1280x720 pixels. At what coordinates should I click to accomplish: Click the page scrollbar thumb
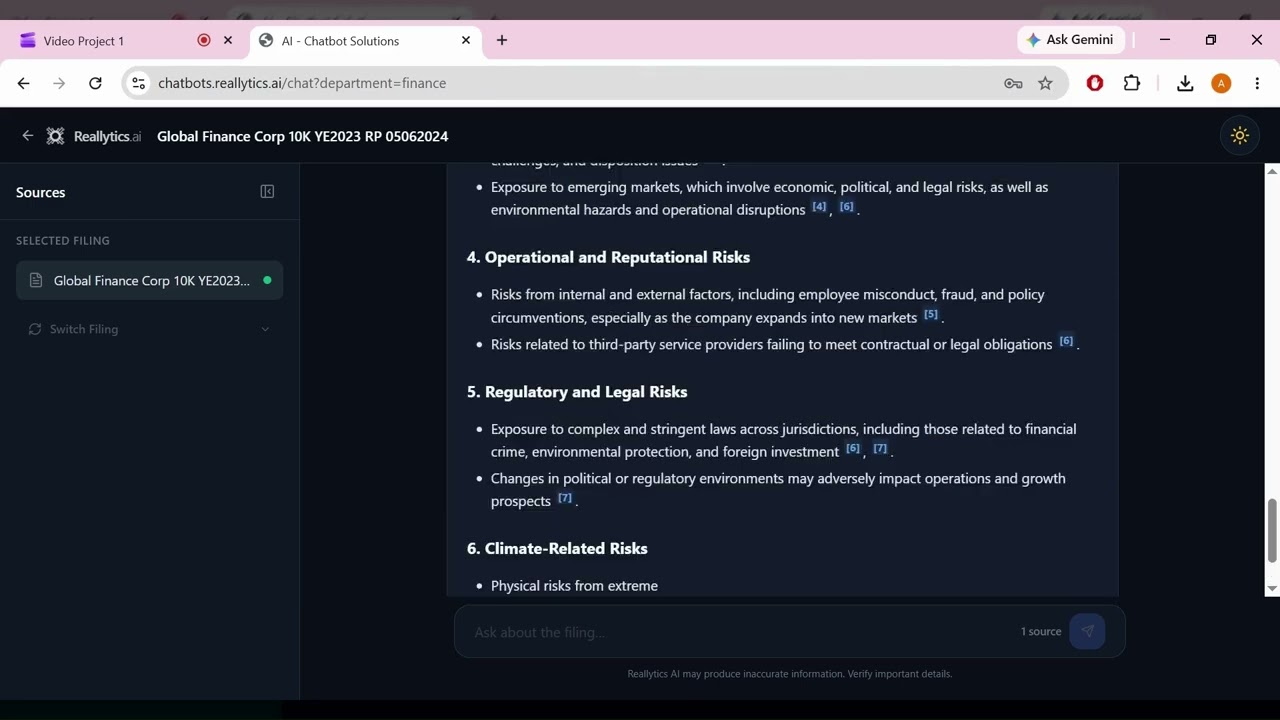[1272, 531]
